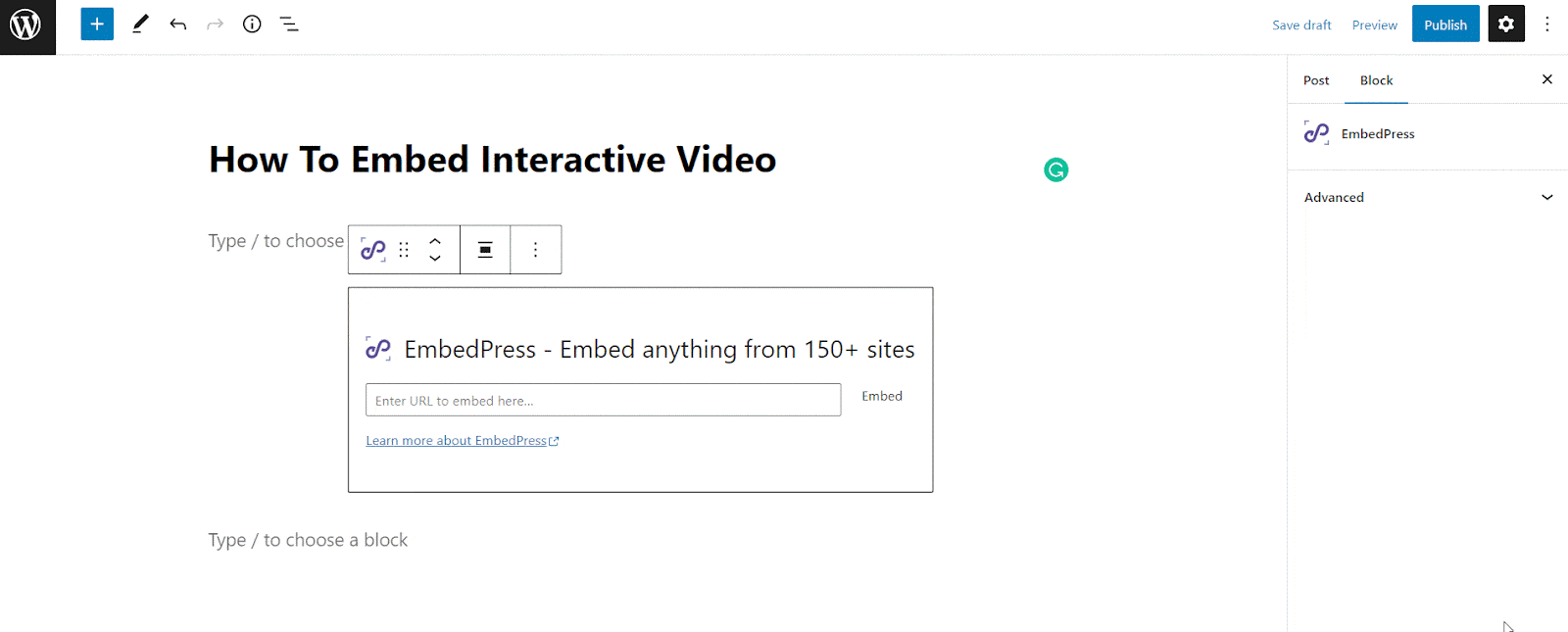Select the pencil Tools icon
Viewport: 1568px width, 632px height.
coord(140,24)
